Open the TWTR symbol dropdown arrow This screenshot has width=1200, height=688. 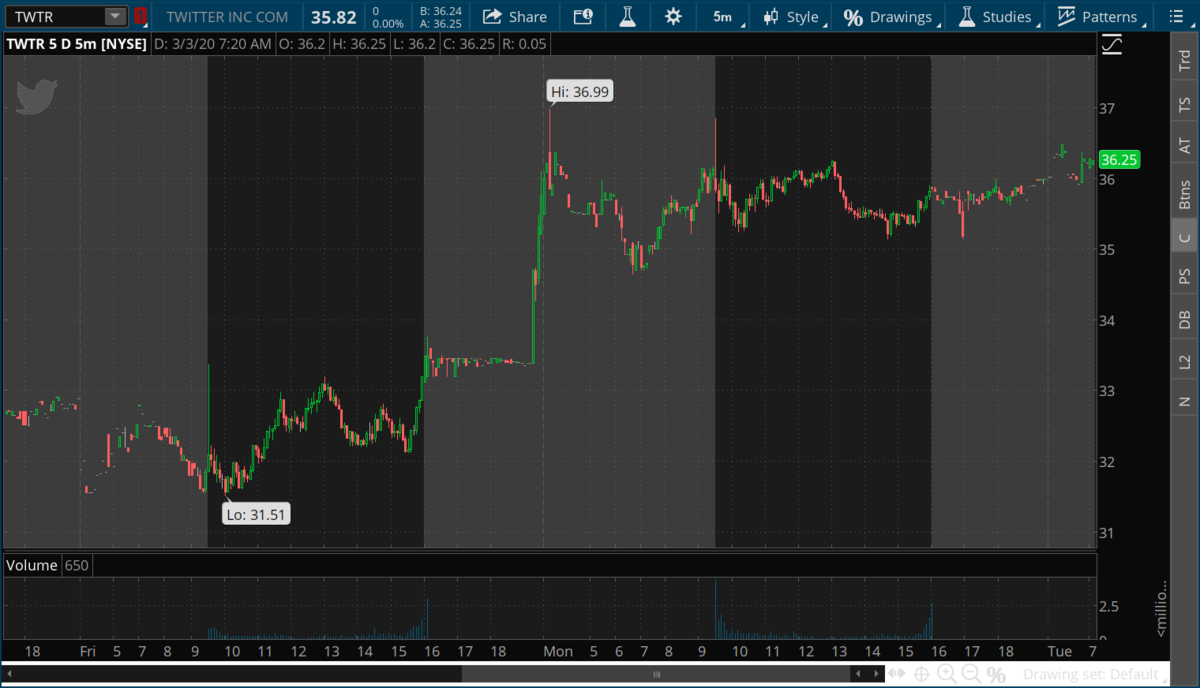(115, 17)
